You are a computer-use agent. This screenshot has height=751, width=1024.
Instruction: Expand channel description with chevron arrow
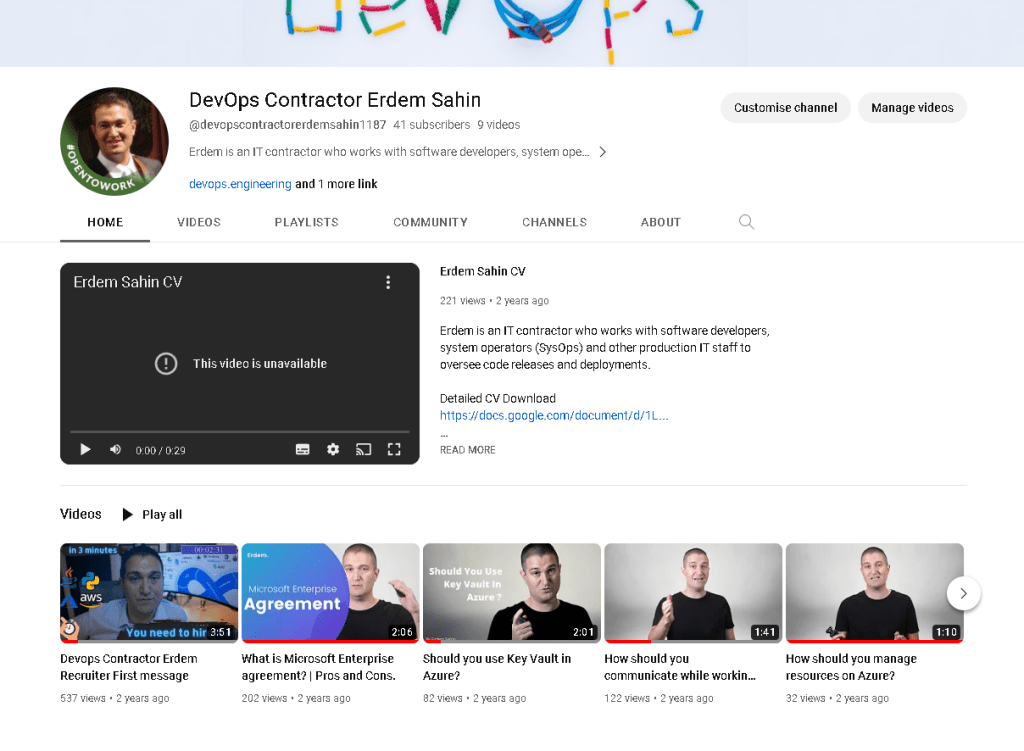pos(602,152)
